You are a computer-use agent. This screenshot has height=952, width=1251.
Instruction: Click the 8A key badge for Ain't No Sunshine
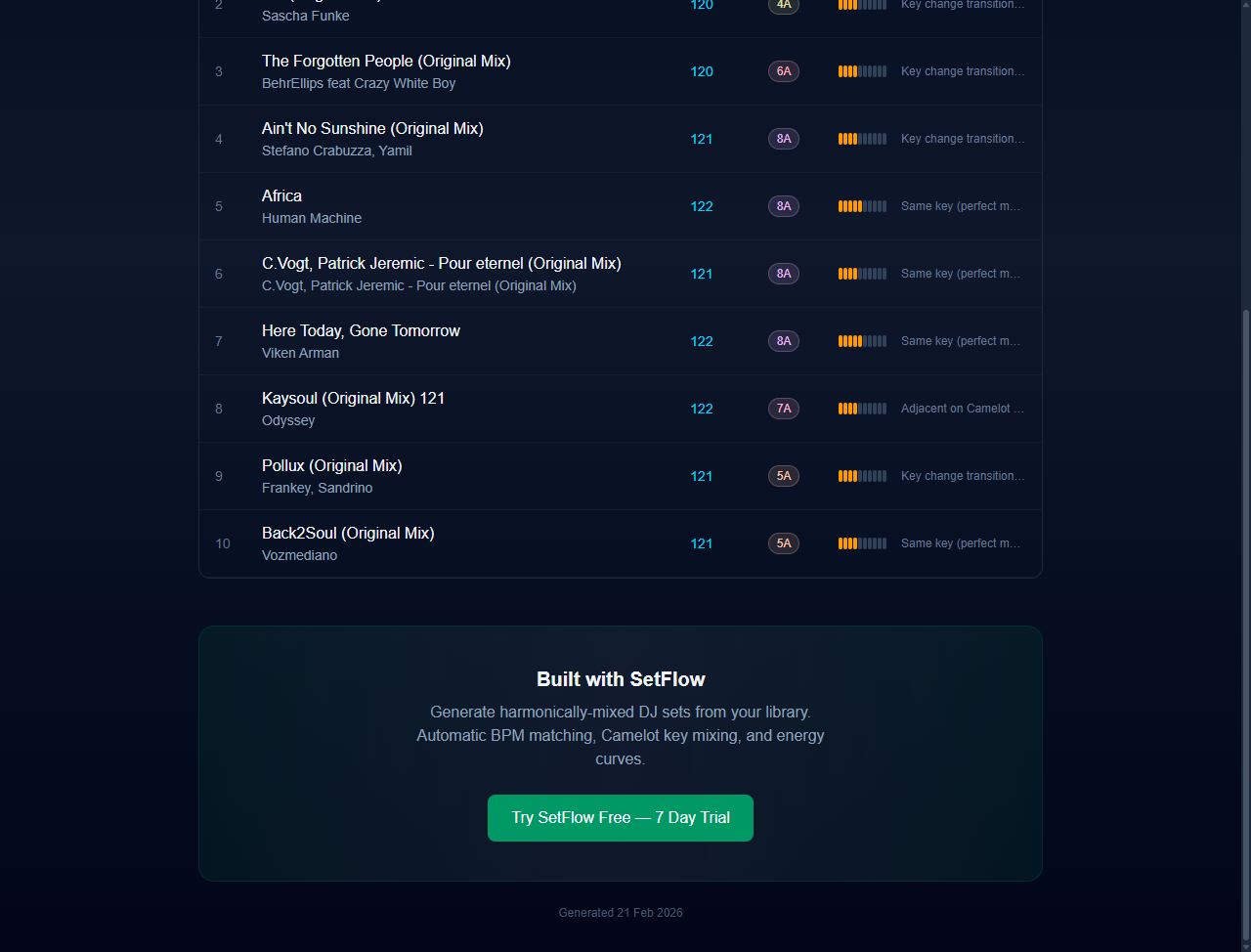(x=784, y=139)
